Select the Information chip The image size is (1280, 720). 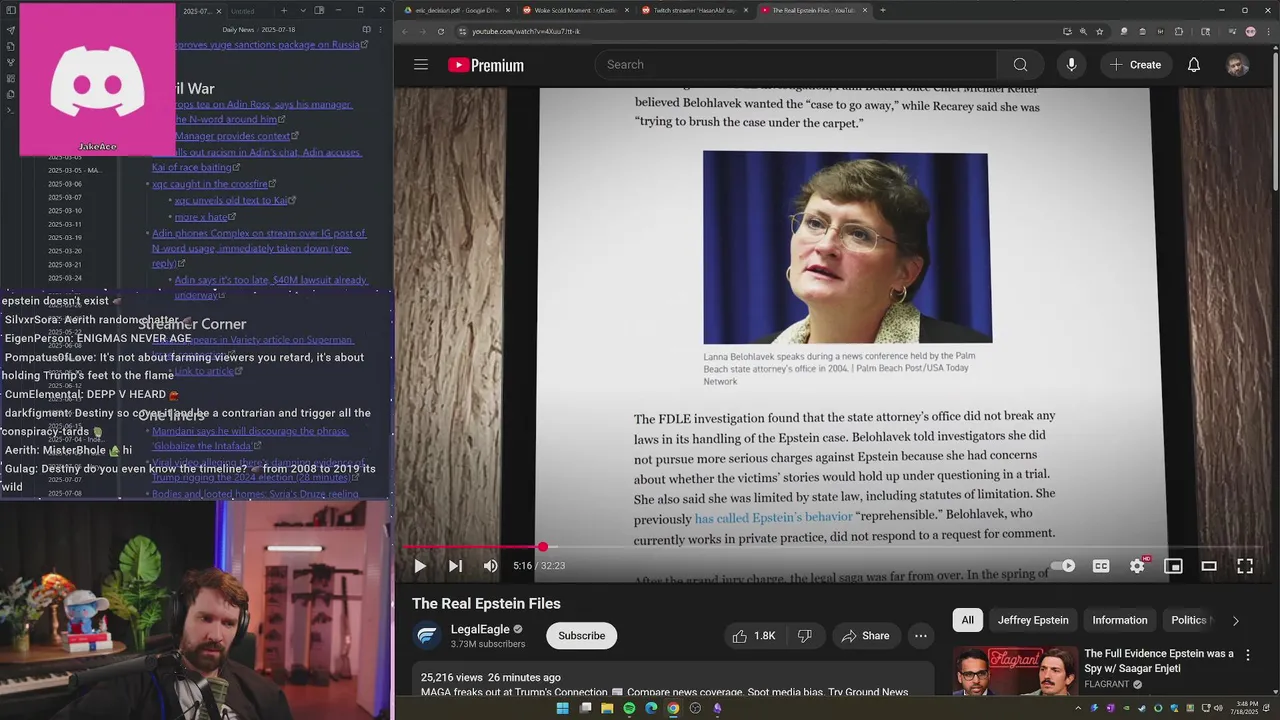point(1119,620)
